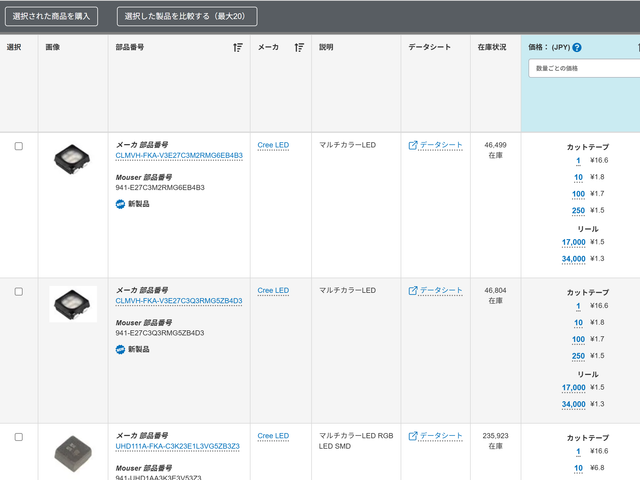Click thumbnail image of UHD111A LED

(73, 453)
